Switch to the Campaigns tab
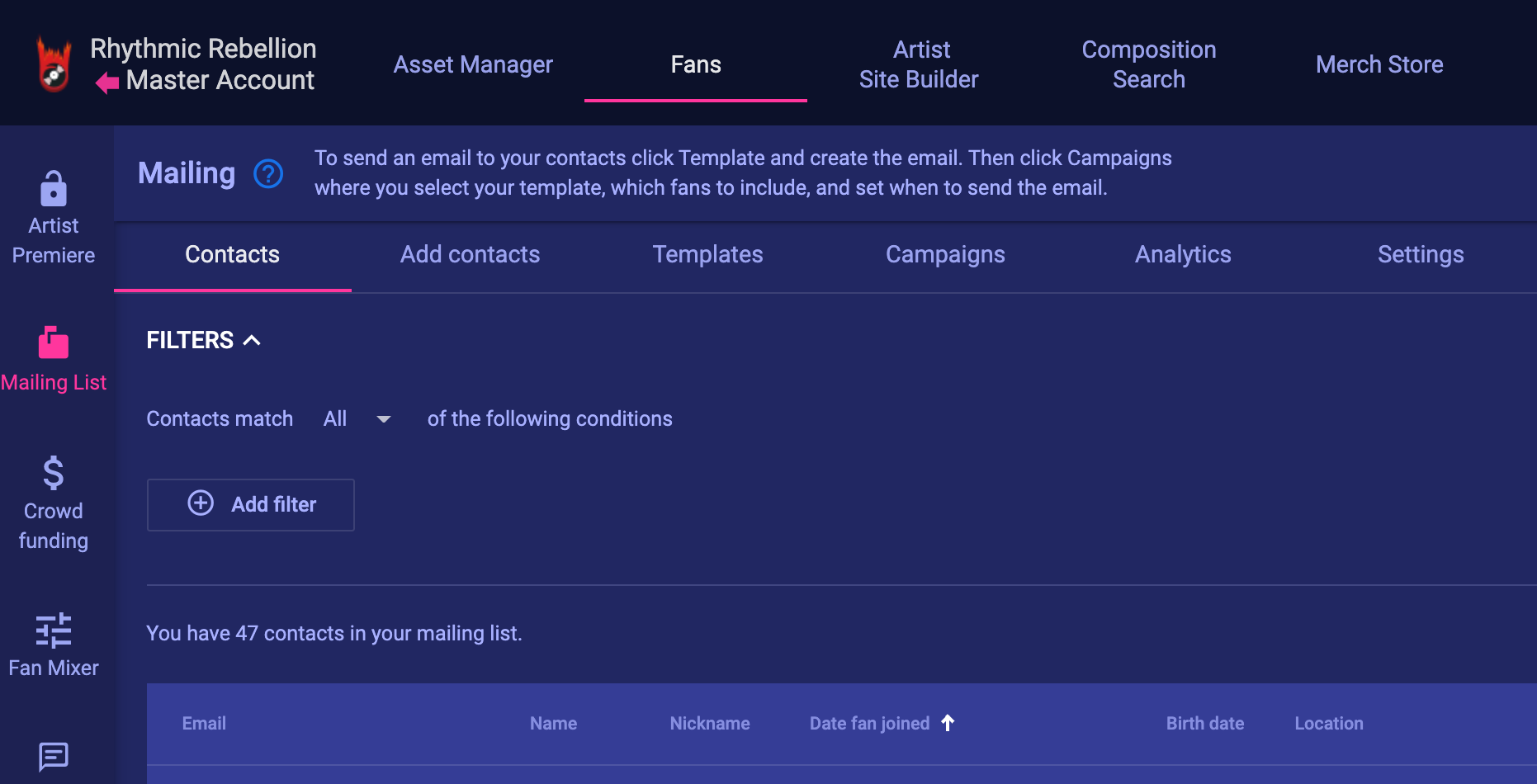Image resolution: width=1537 pixels, height=784 pixels. [x=945, y=254]
